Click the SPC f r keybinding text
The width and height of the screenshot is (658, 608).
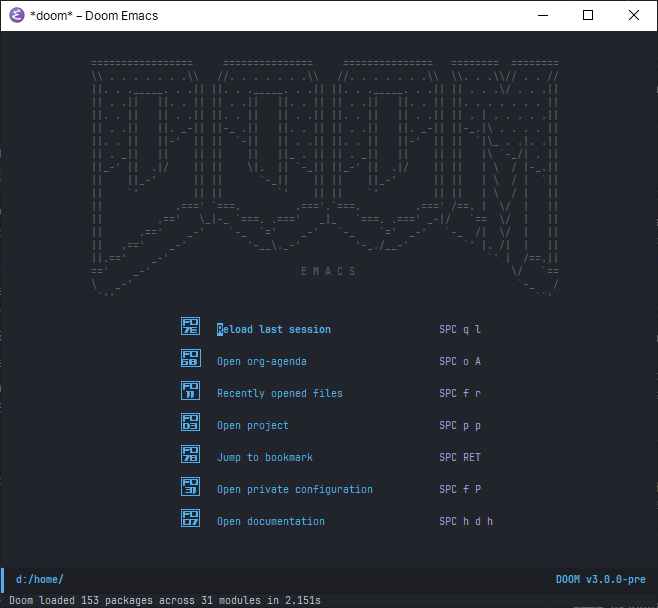(x=460, y=394)
